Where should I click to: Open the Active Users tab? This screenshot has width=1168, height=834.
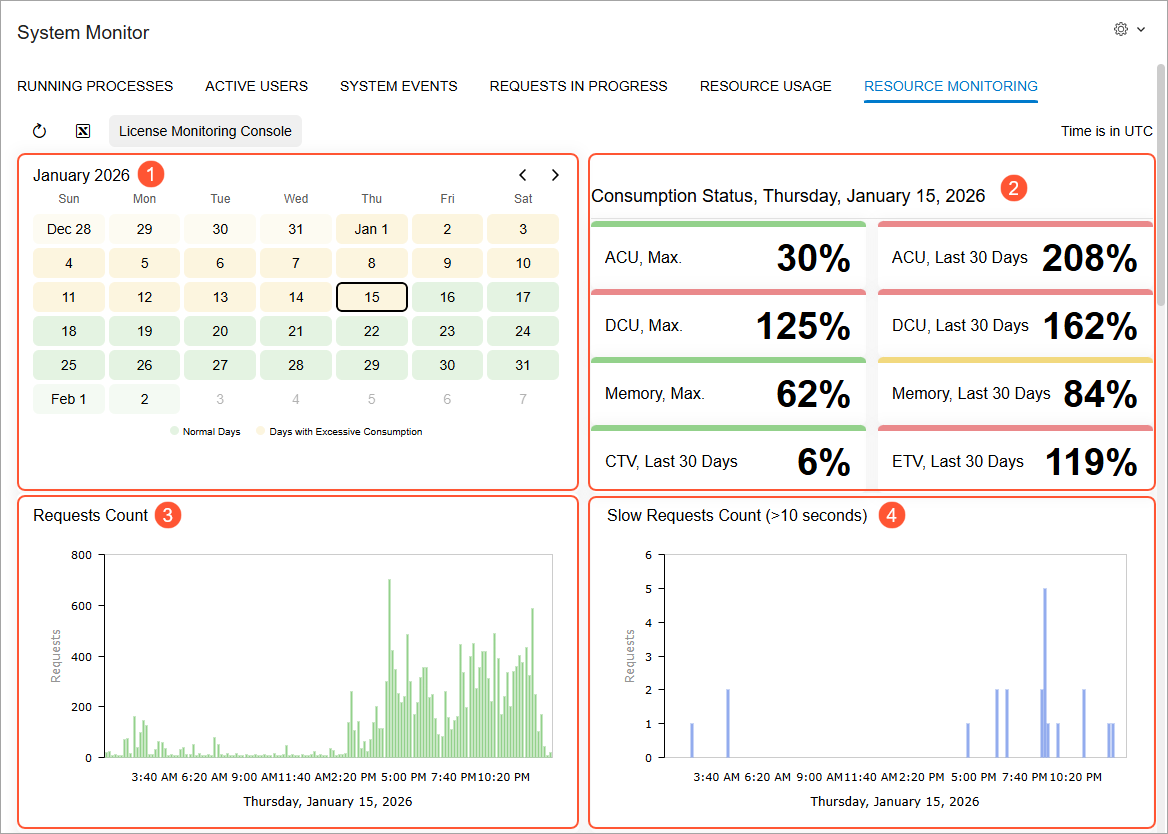pos(256,86)
